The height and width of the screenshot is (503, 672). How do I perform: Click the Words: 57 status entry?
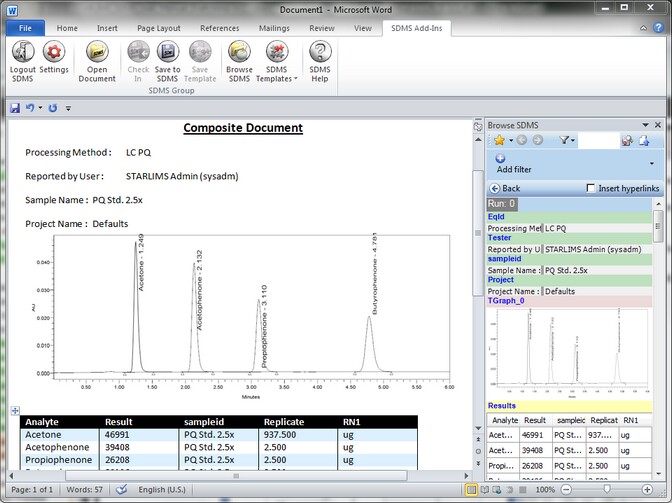[84, 489]
